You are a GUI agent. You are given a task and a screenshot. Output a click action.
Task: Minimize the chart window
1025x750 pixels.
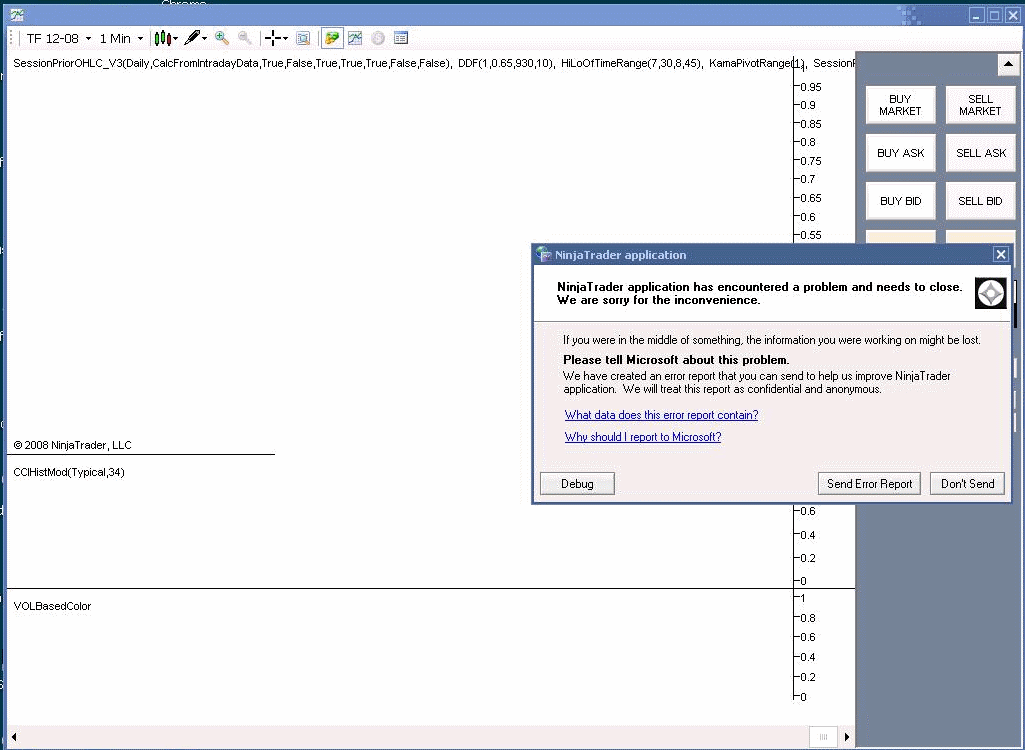point(977,15)
